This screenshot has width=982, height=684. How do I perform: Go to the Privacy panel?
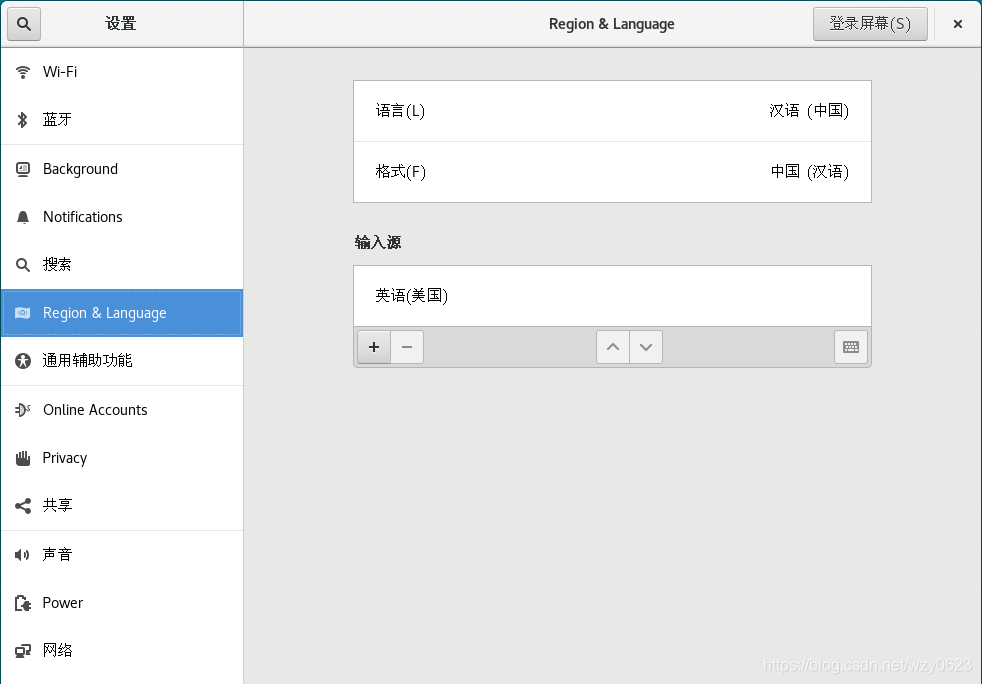click(122, 459)
